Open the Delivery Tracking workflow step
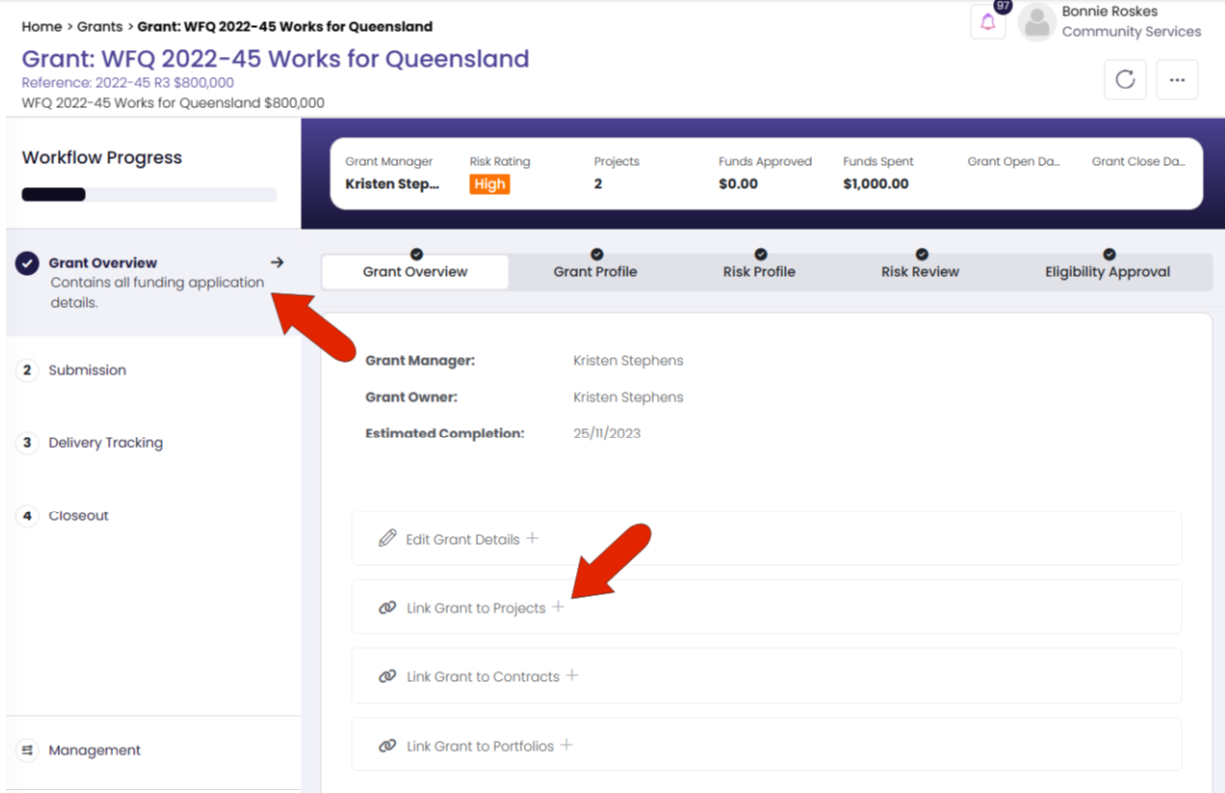1225x793 pixels. coord(105,443)
